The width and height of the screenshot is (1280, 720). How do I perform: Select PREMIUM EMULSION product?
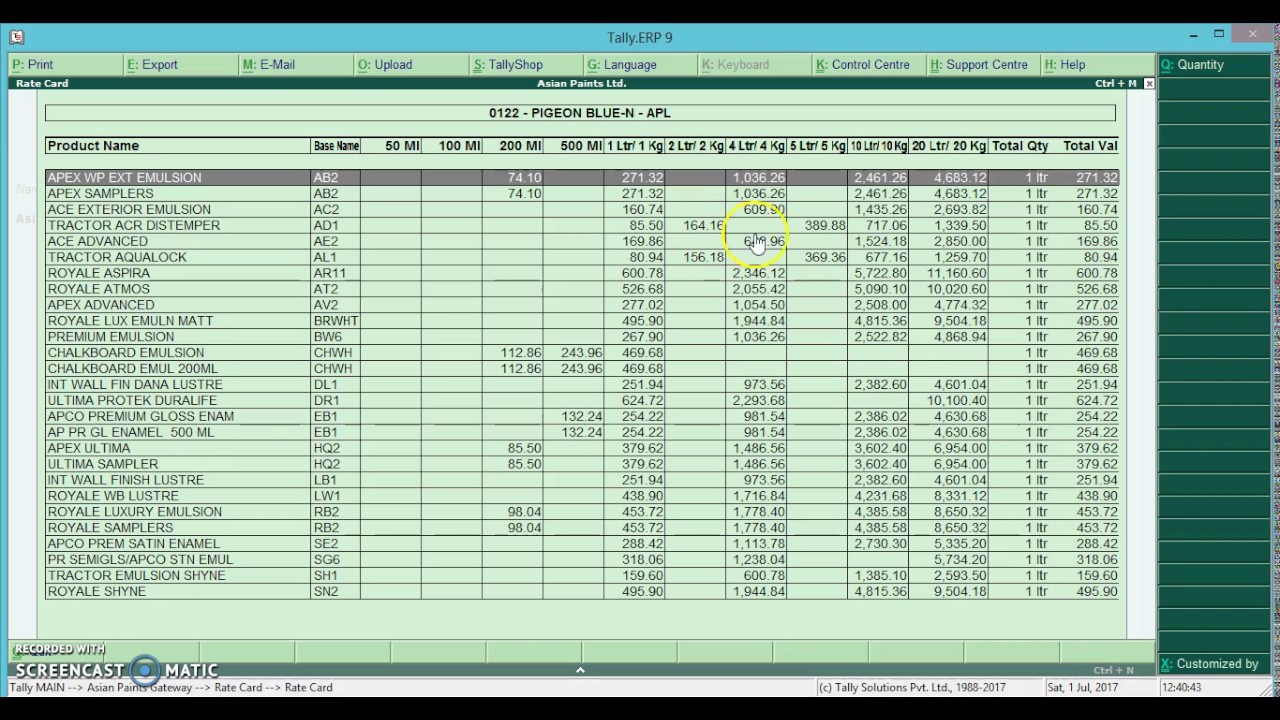click(x=110, y=337)
